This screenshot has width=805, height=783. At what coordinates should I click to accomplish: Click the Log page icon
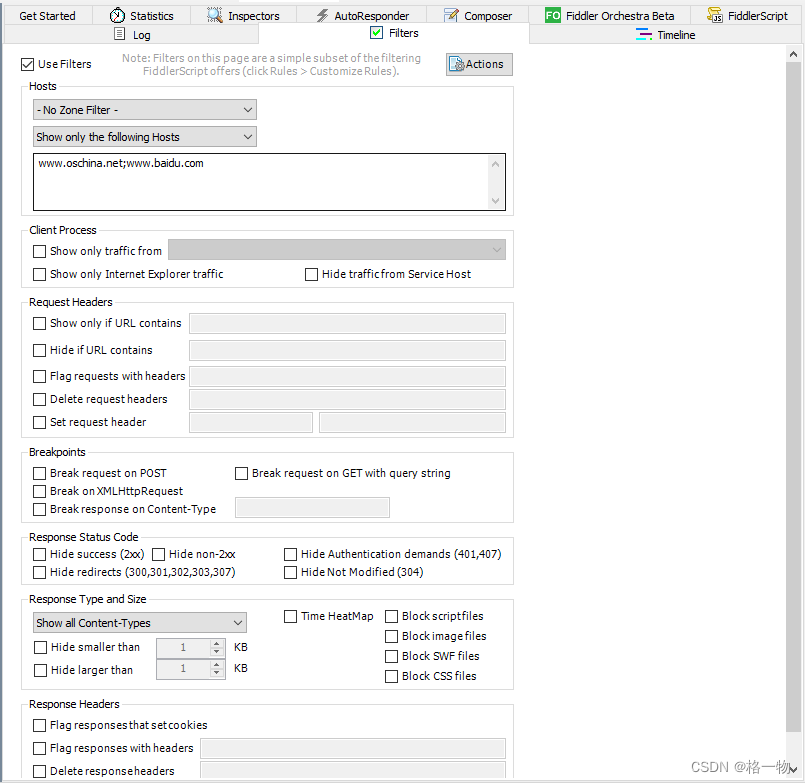(119, 34)
